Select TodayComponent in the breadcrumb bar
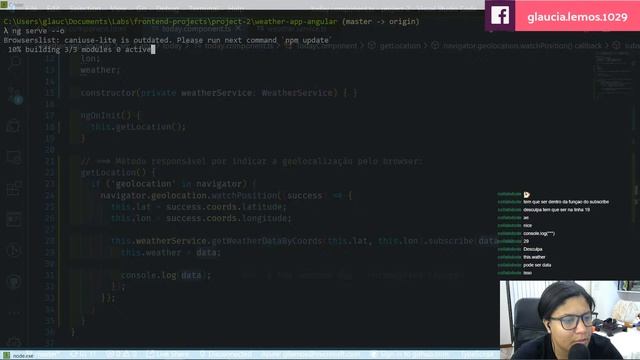This screenshot has height=360, width=640. (x=327, y=46)
